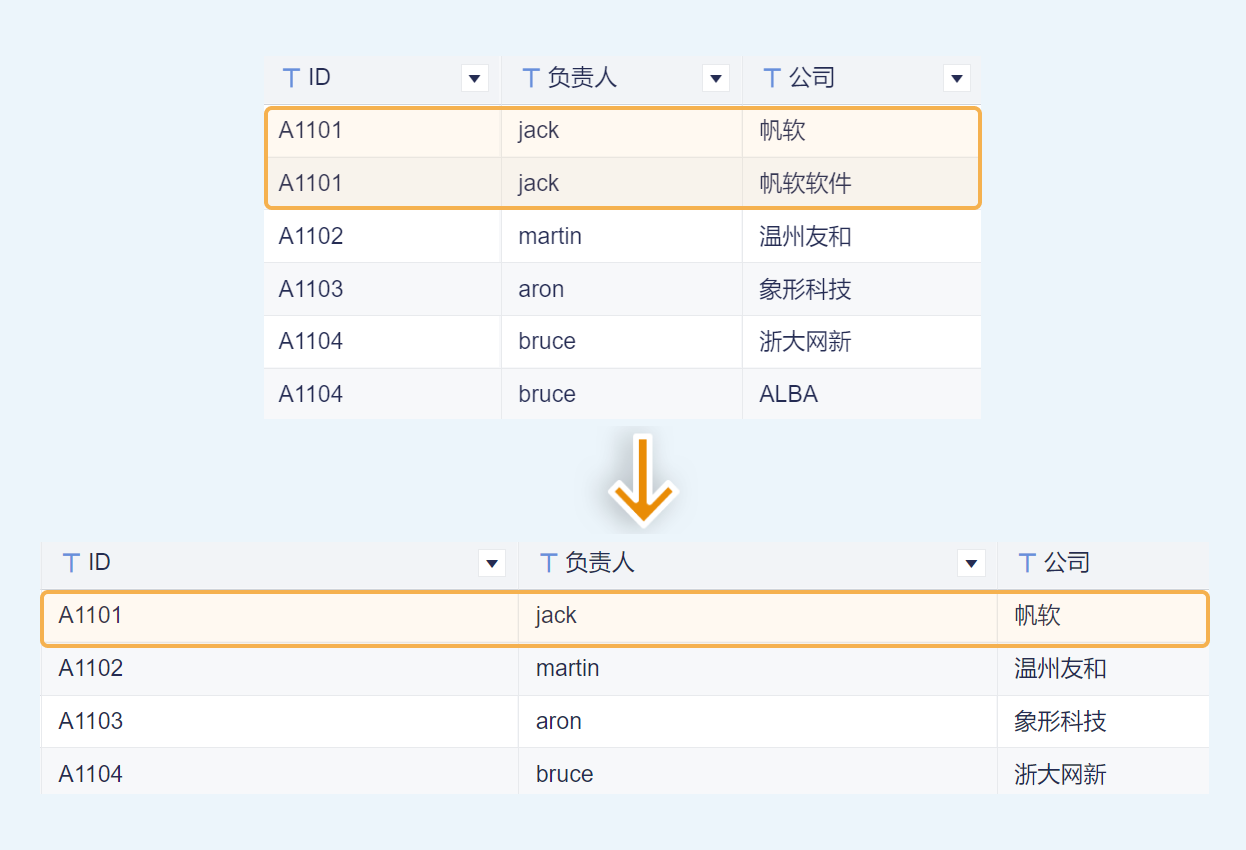Click the A1103 cell in the upper table
This screenshot has height=850, width=1246.
[x=311, y=290]
